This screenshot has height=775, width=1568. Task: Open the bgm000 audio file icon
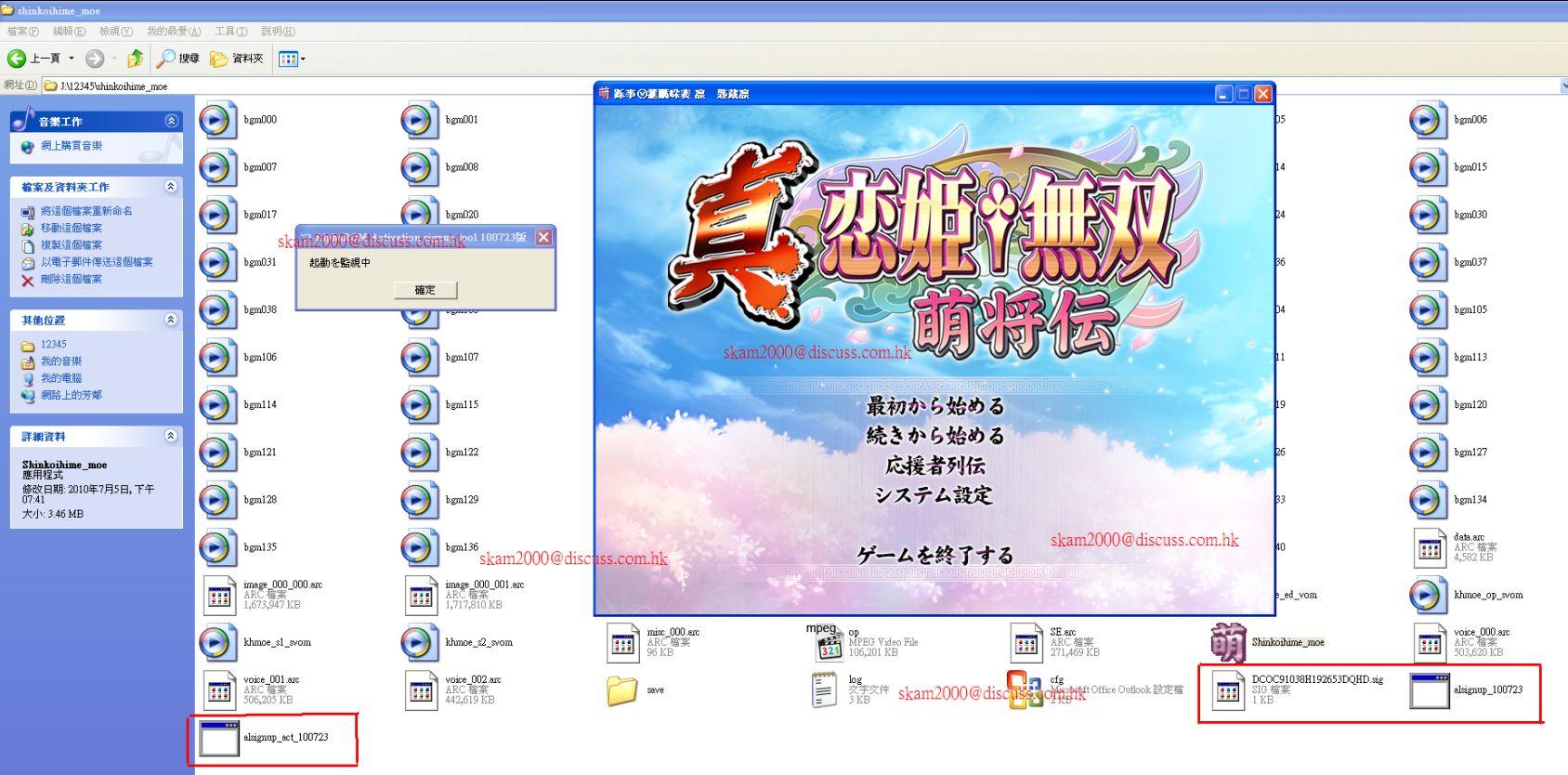click(x=217, y=120)
